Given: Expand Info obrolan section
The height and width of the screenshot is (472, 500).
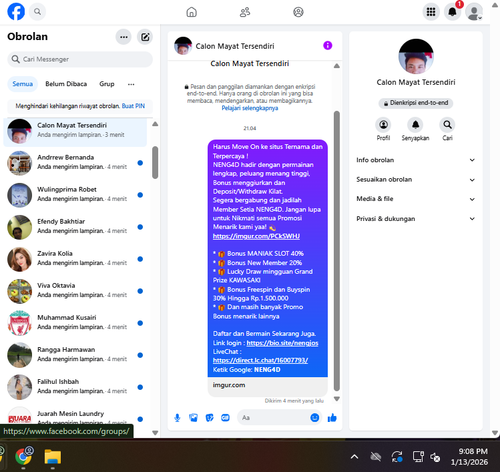Looking at the screenshot, I should pyautogui.click(x=415, y=160).
